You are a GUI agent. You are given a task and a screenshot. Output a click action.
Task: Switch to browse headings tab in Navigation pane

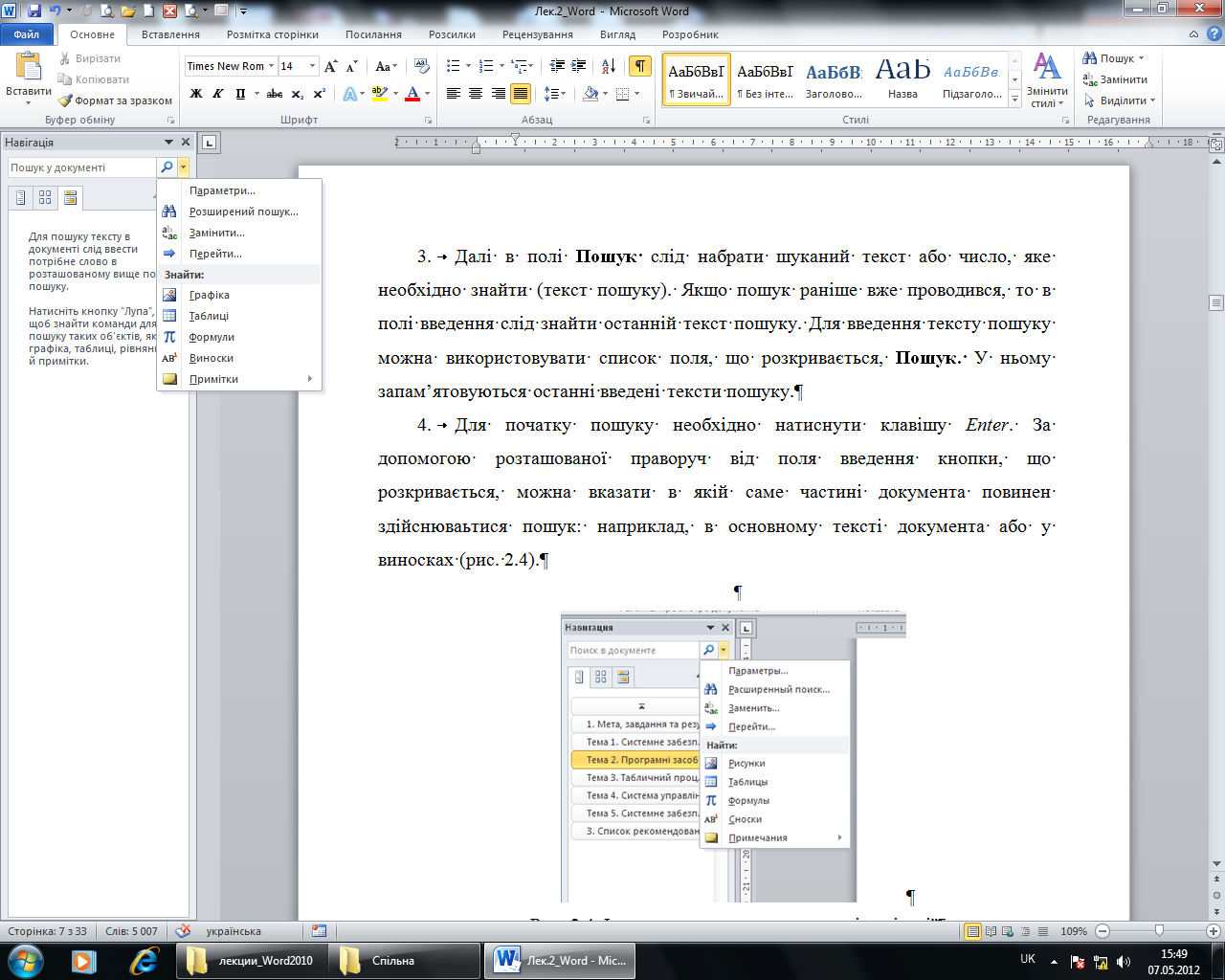(21, 197)
